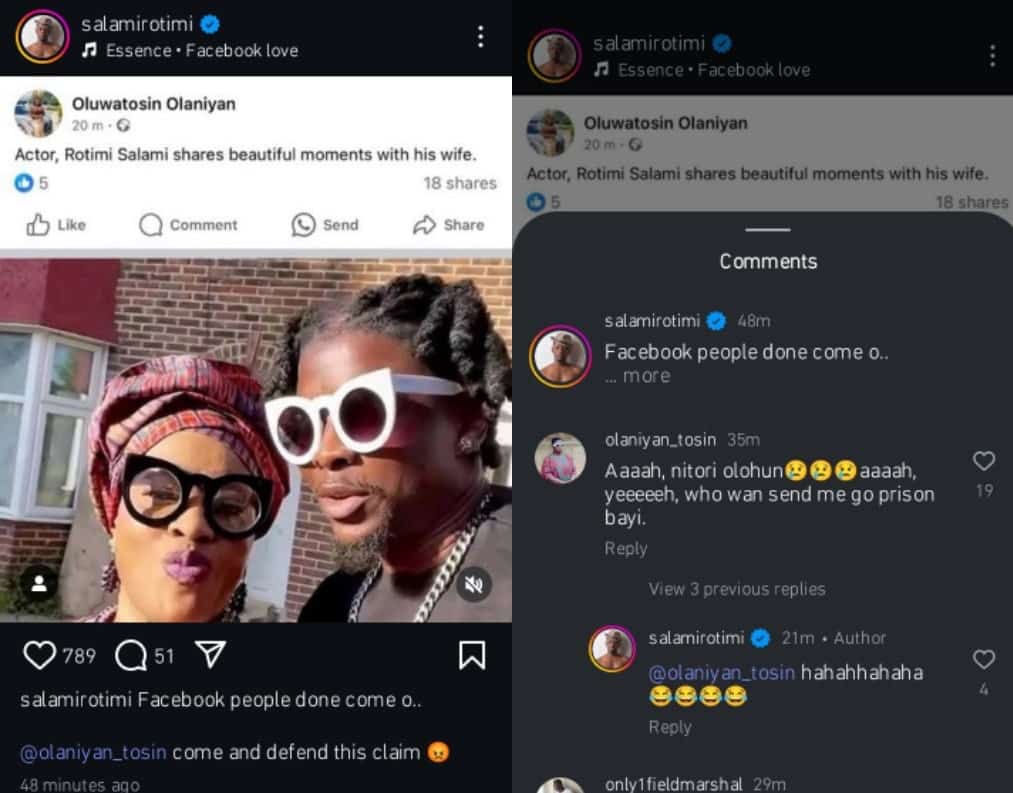Tap salamirotimi's profile picture in left header

click(43, 37)
